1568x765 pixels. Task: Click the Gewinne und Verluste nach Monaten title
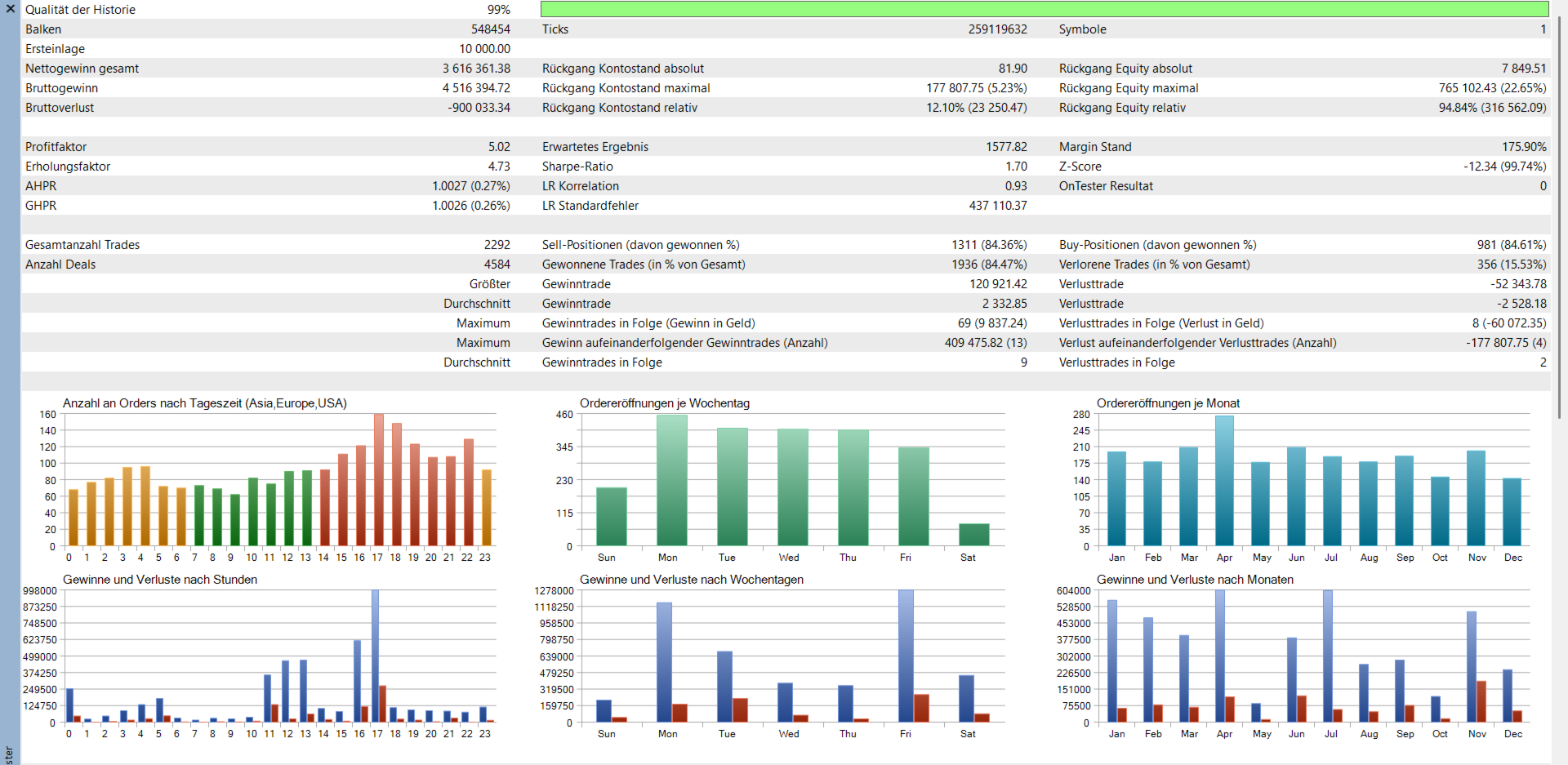click(1195, 580)
